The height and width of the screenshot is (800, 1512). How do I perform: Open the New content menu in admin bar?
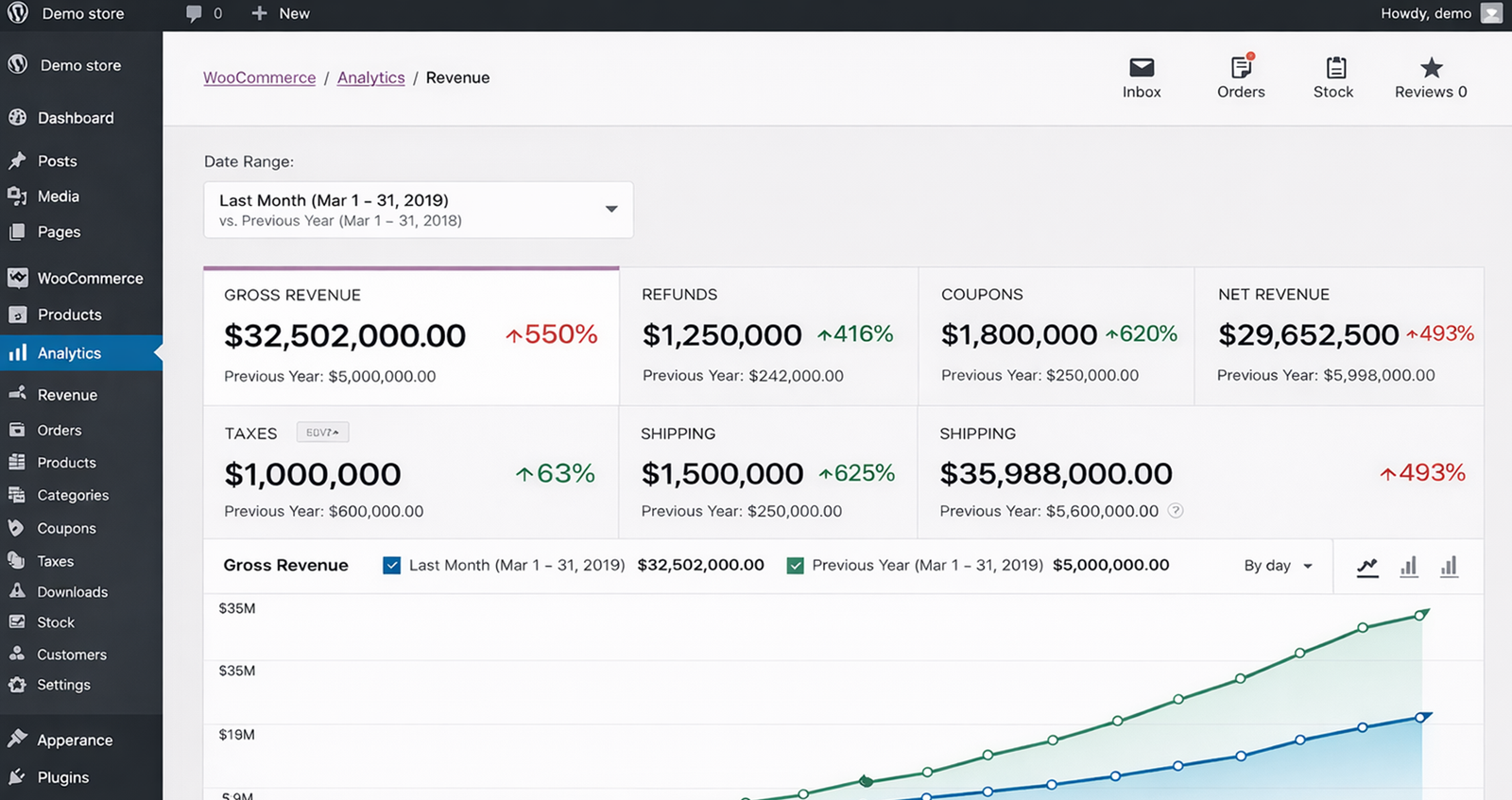tap(281, 13)
